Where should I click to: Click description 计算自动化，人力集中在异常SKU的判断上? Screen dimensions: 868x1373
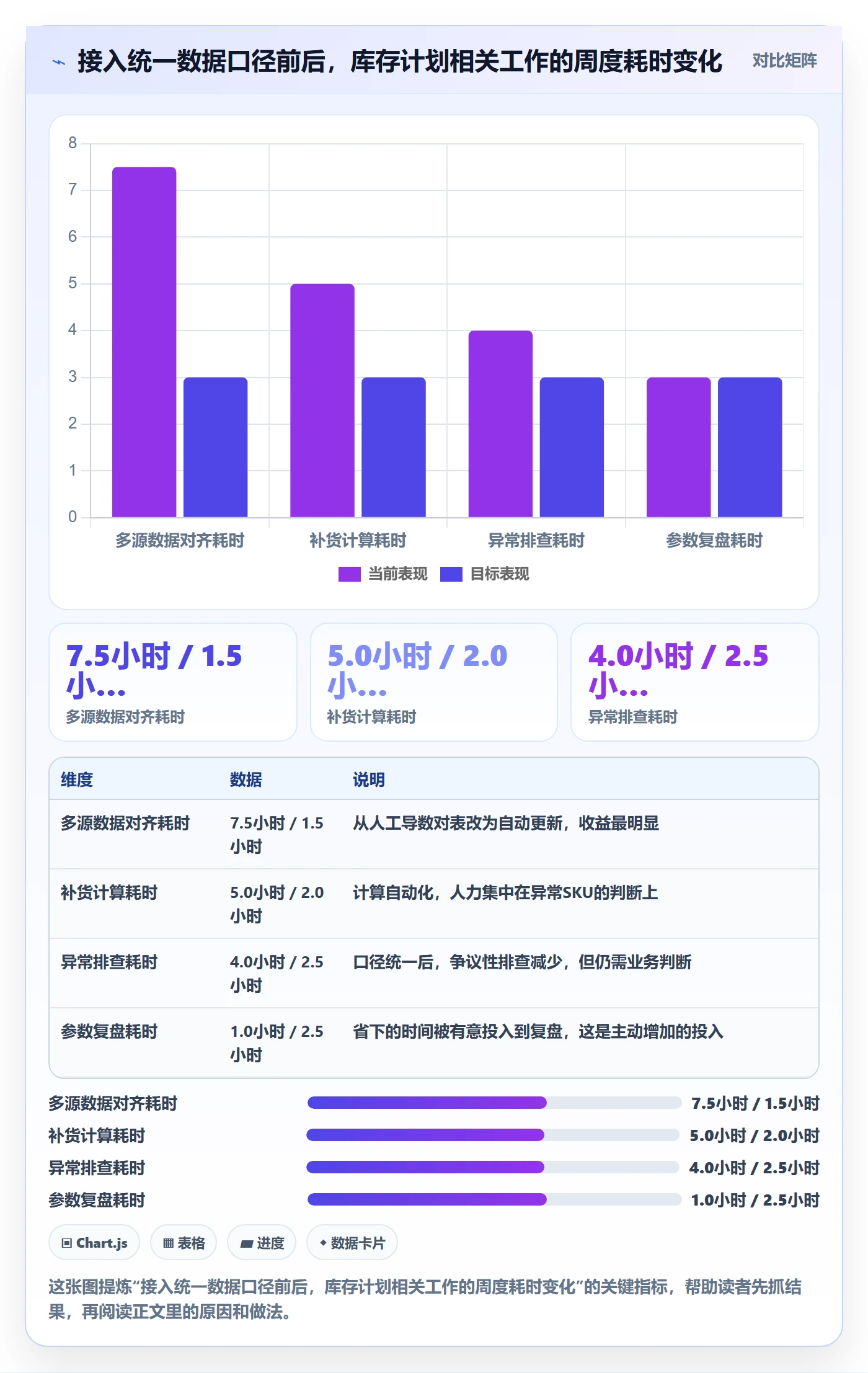click(x=505, y=892)
